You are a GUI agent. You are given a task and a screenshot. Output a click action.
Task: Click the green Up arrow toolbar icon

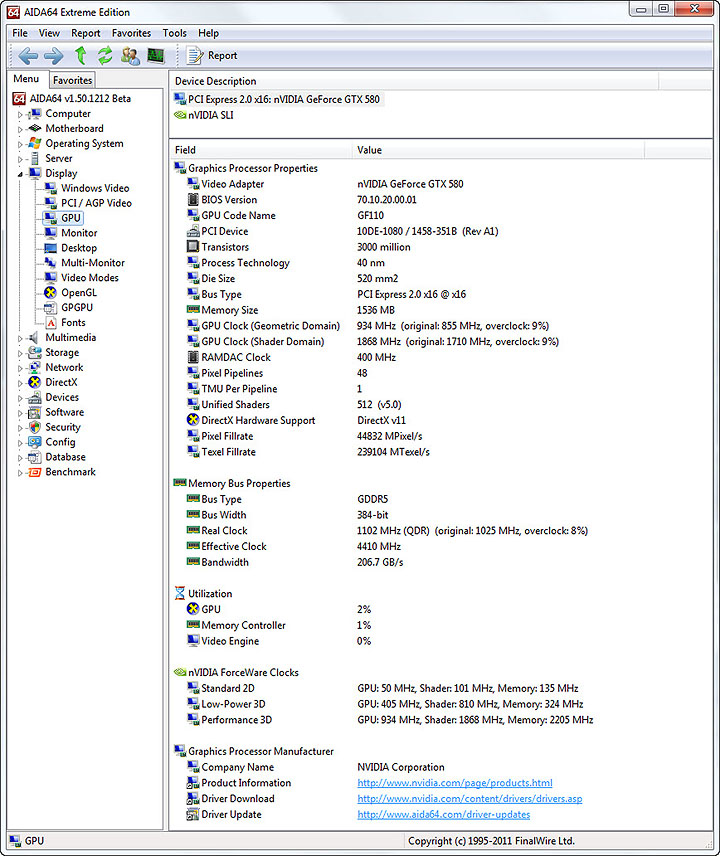[80, 55]
